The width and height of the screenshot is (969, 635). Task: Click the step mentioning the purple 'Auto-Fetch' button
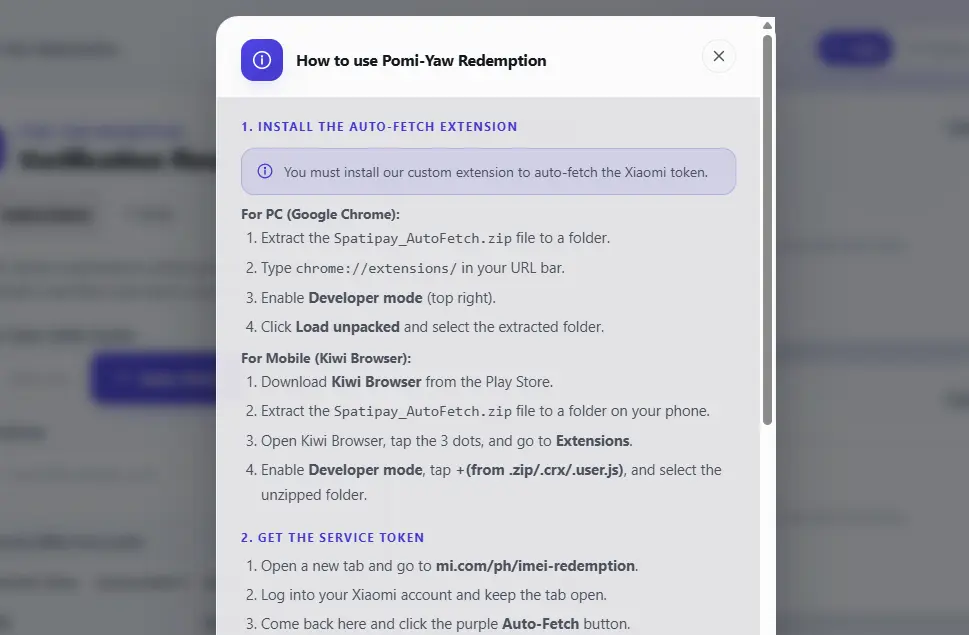[445, 624]
